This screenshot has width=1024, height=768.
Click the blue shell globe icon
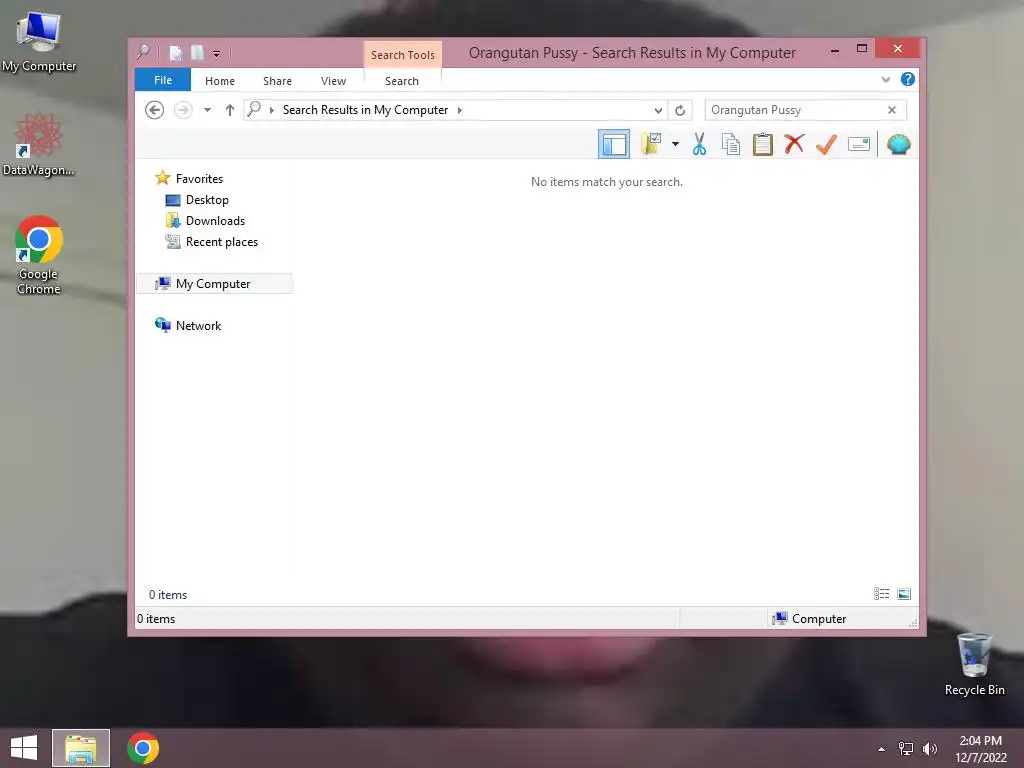pyautogui.click(x=899, y=144)
